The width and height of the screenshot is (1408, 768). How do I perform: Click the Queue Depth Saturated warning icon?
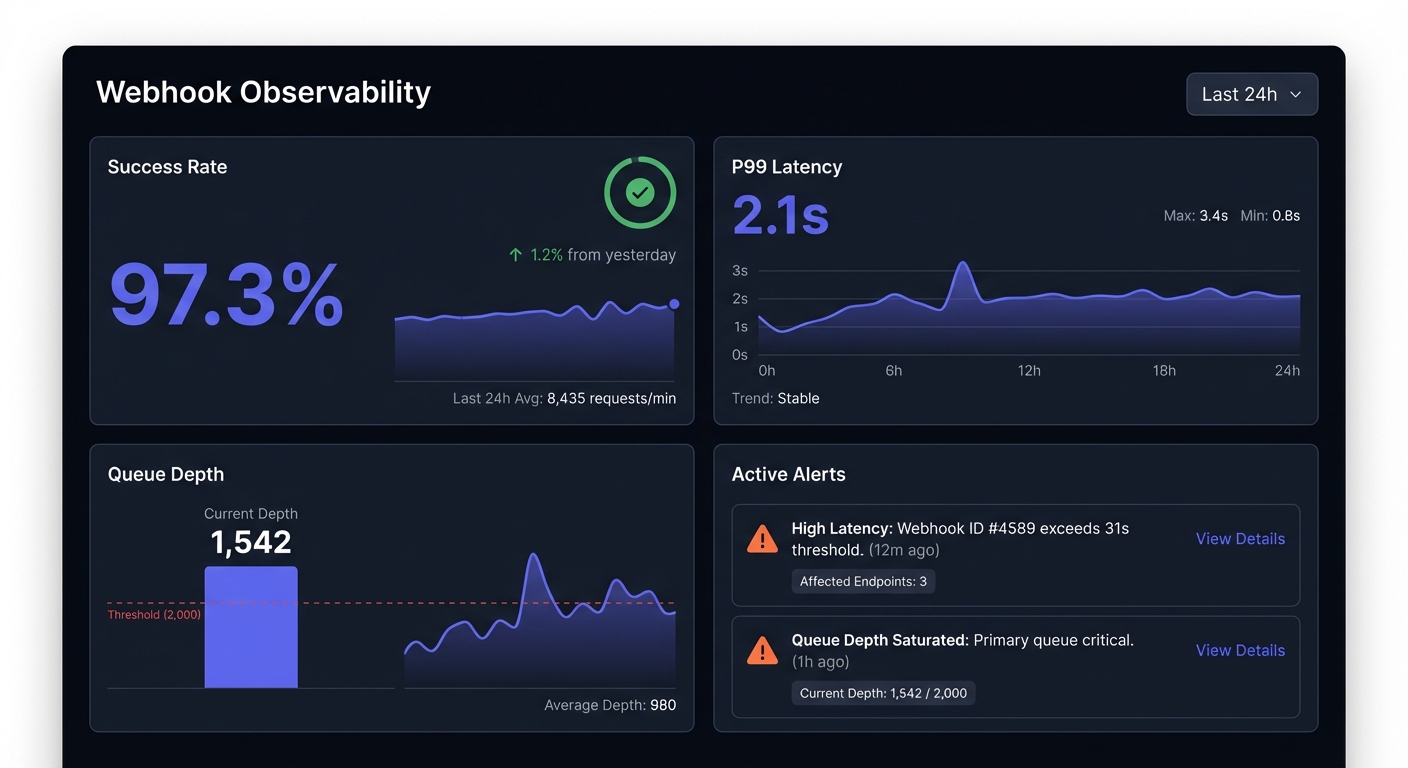[762, 651]
